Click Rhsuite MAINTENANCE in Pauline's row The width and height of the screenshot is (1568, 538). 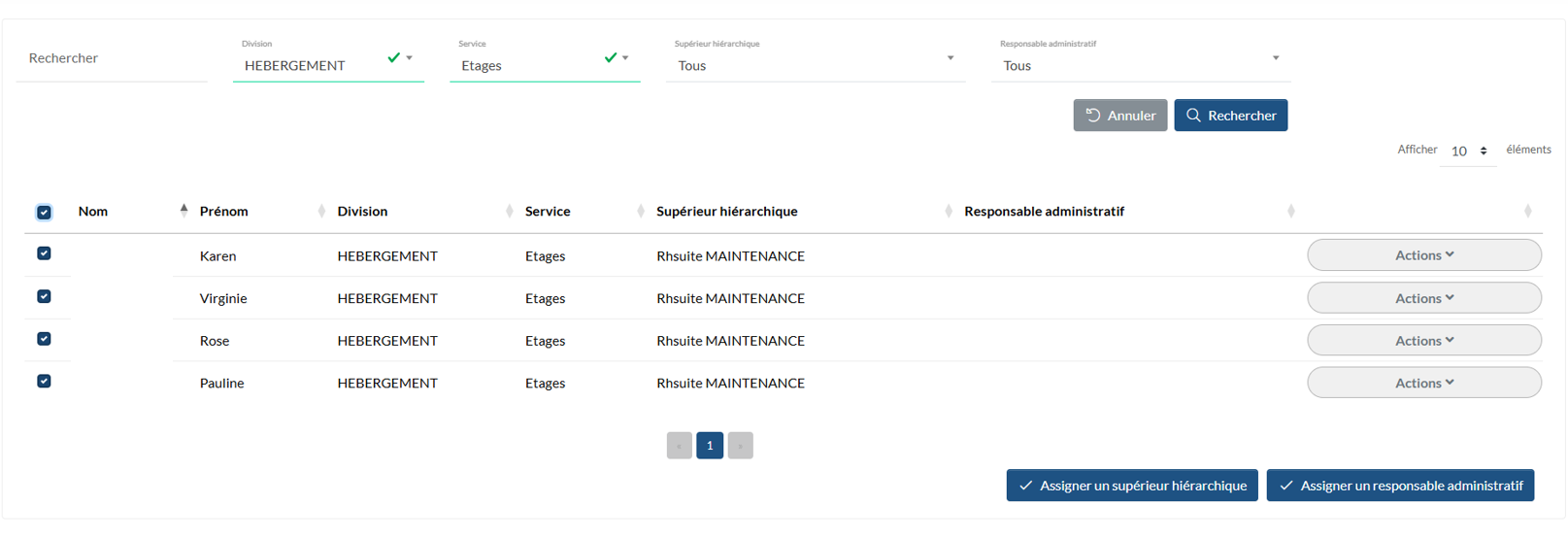pos(731,383)
